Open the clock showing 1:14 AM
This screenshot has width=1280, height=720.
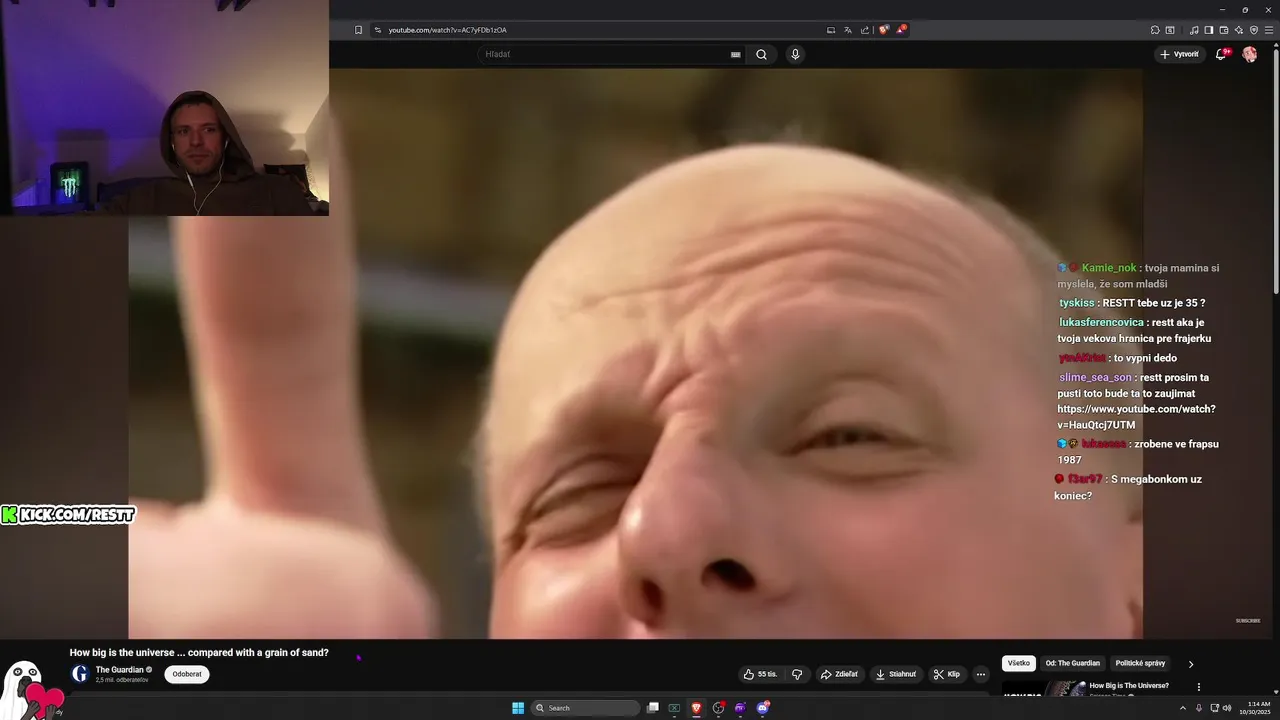click(1254, 708)
